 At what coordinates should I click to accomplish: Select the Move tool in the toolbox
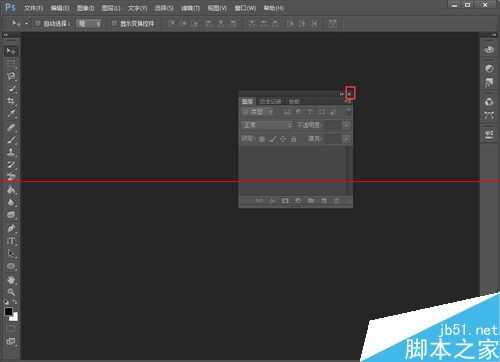11,52
